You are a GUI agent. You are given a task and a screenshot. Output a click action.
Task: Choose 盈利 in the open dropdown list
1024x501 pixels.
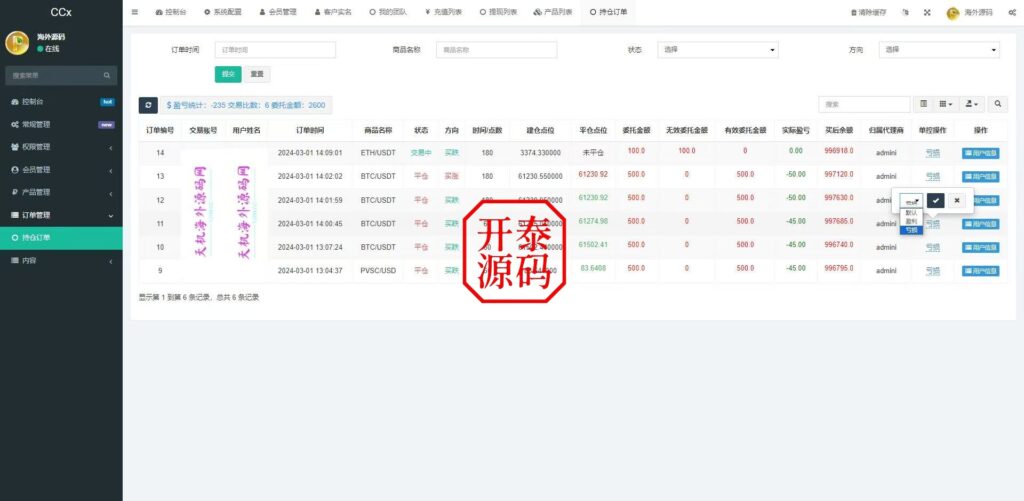[x=911, y=221]
